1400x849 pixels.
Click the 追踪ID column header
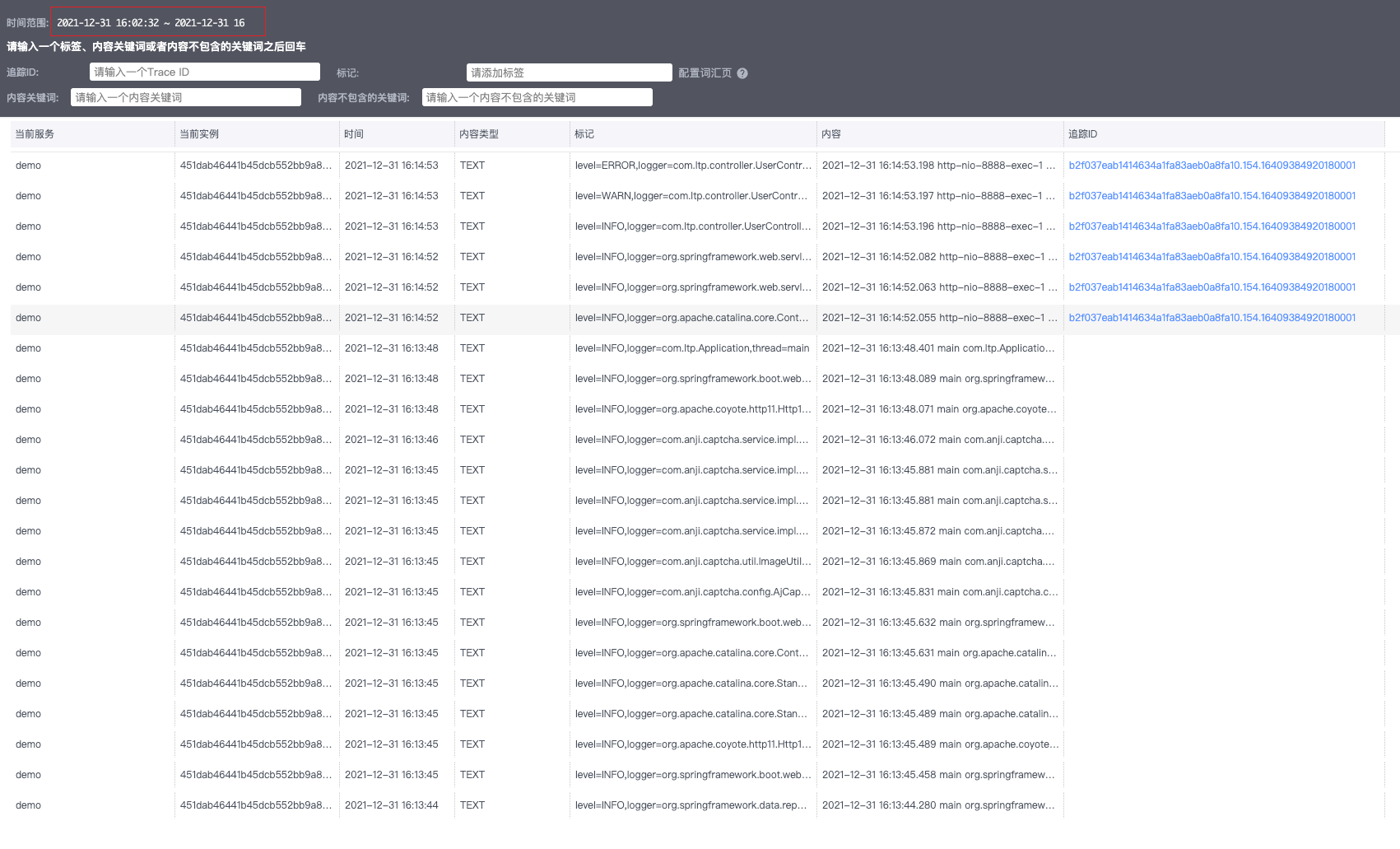coord(1082,133)
